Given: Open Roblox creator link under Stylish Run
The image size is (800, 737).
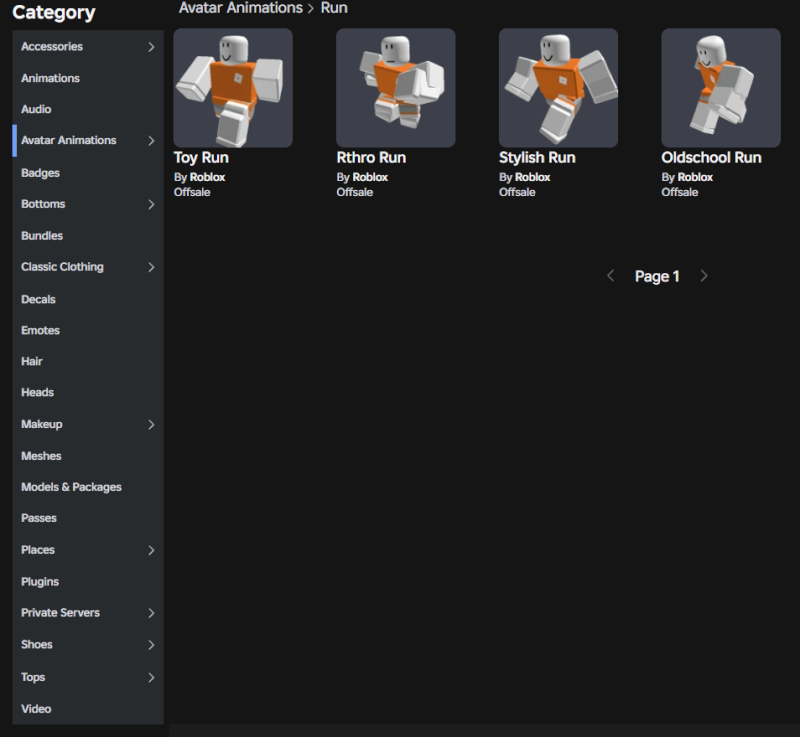Looking at the screenshot, I should [532, 177].
